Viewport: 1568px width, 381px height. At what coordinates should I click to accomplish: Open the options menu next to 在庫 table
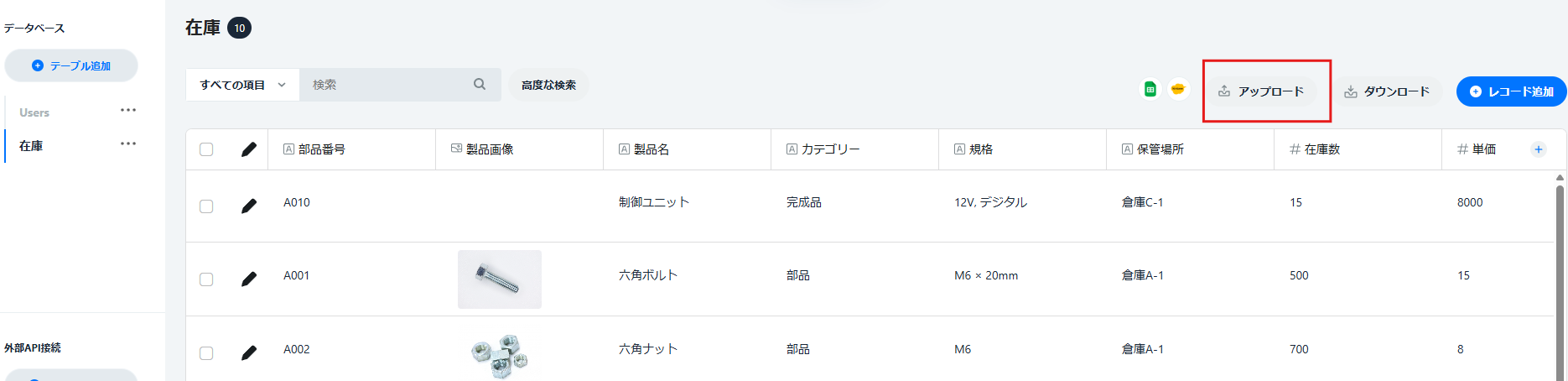[x=128, y=144]
